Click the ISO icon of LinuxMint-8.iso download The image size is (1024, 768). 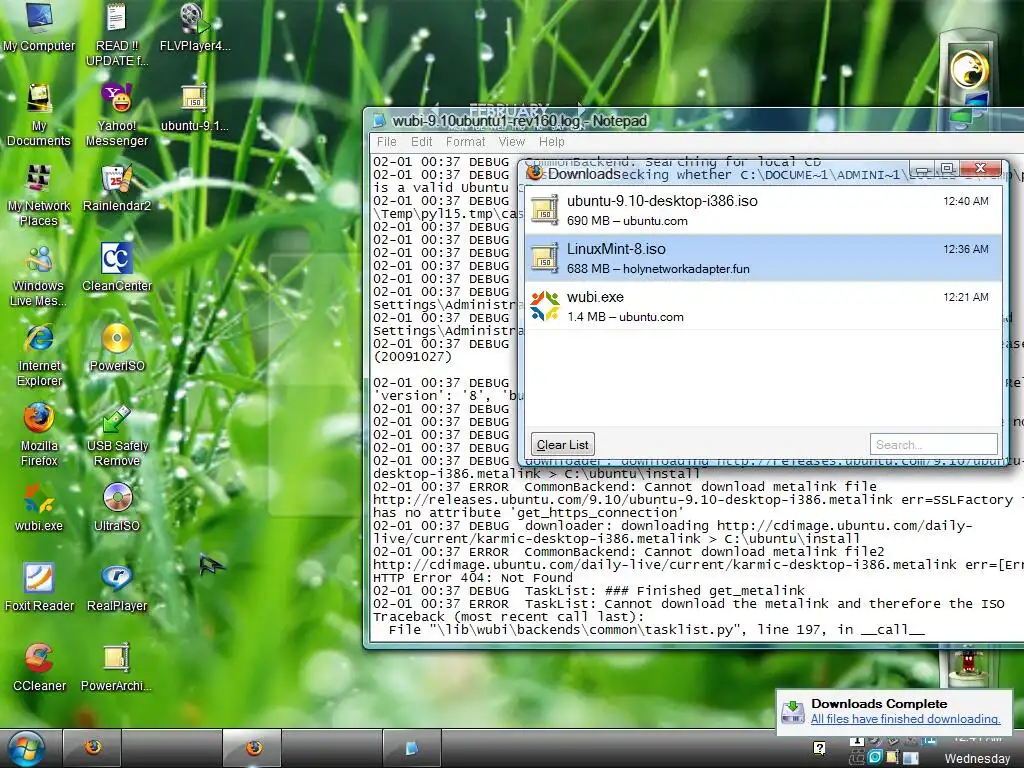(x=545, y=258)
